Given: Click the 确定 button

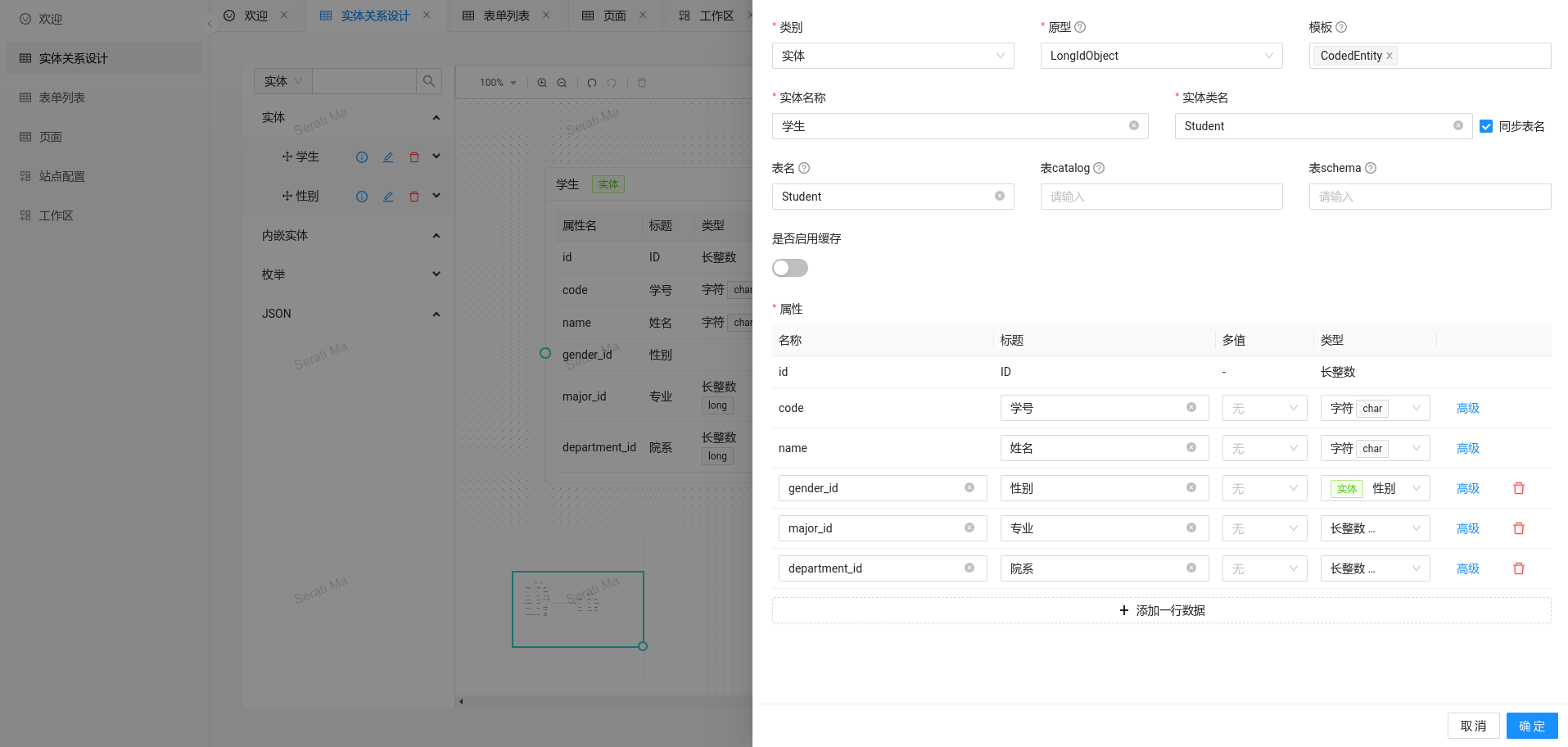Looking at the screenshot, I should click(x=1532, y=726).
